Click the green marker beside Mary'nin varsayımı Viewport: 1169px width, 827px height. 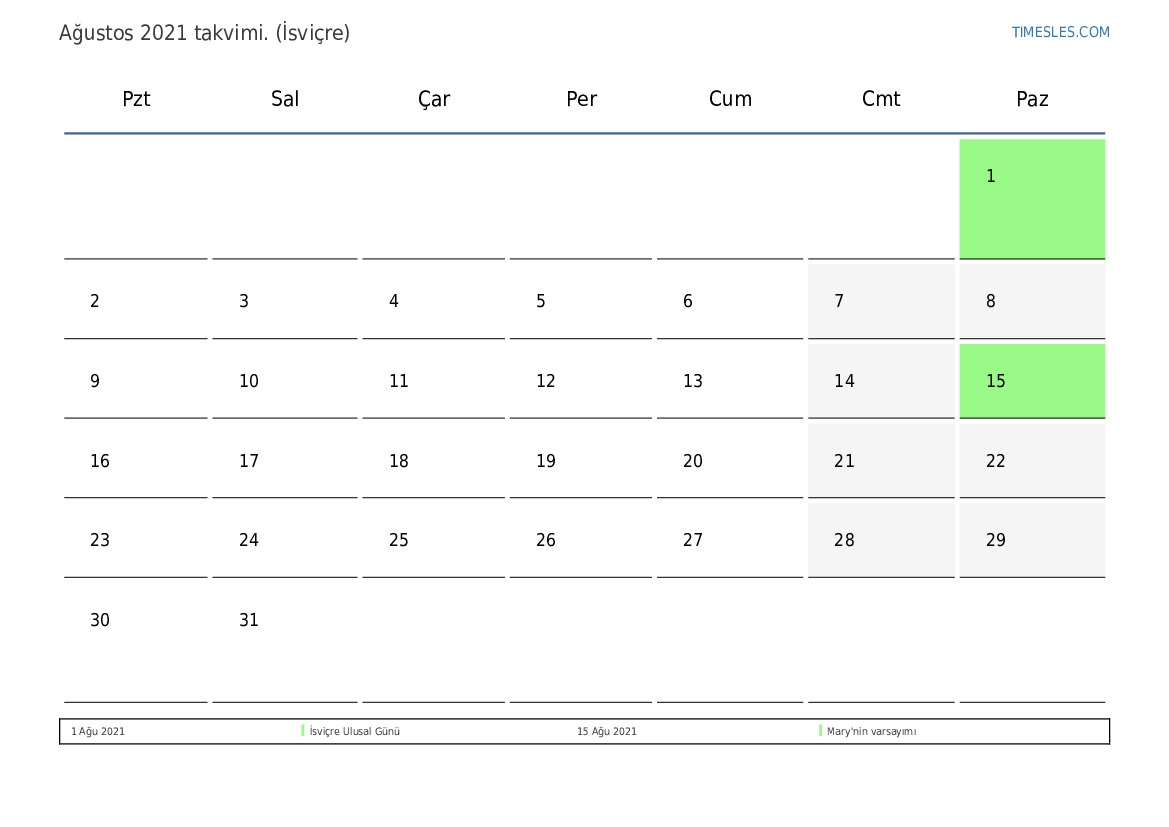tap(820, 731)
